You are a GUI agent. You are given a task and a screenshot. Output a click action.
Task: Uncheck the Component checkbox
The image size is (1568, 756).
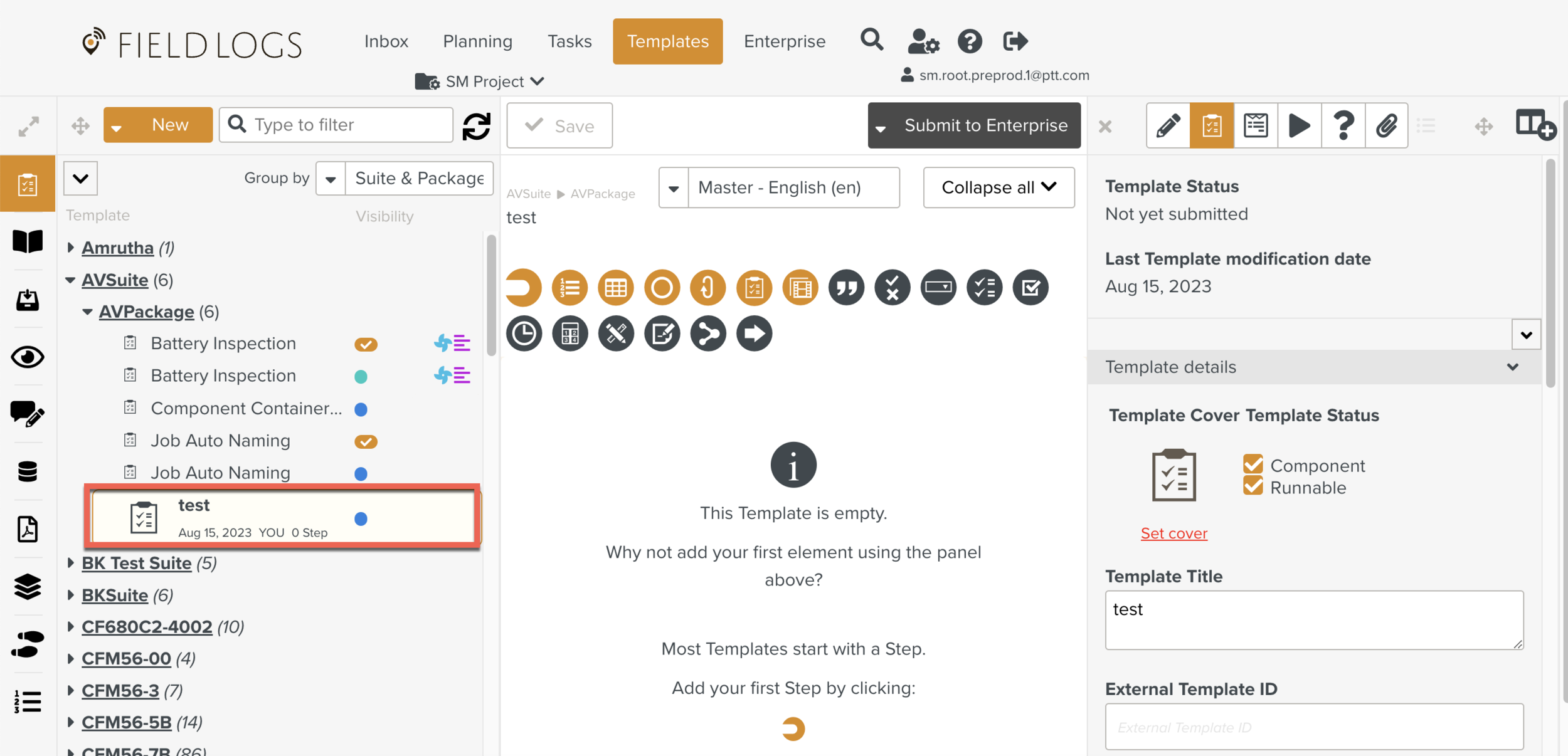point(1253,465)
